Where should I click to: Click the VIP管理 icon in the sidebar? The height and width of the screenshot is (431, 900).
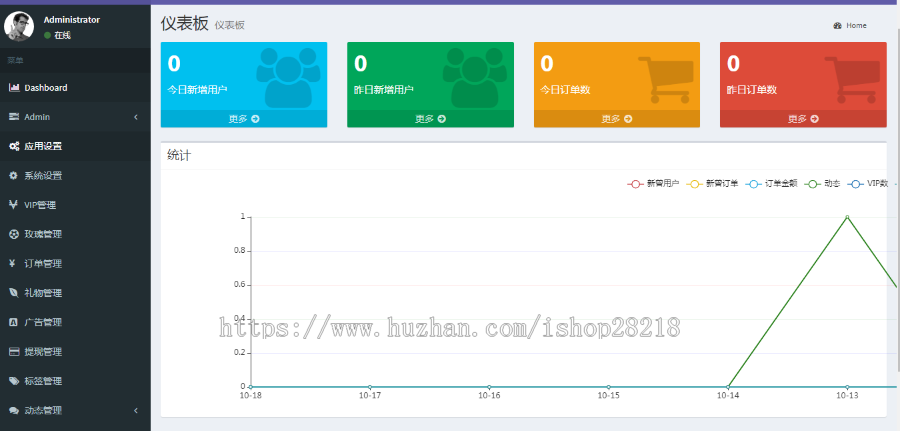[14, 205]
